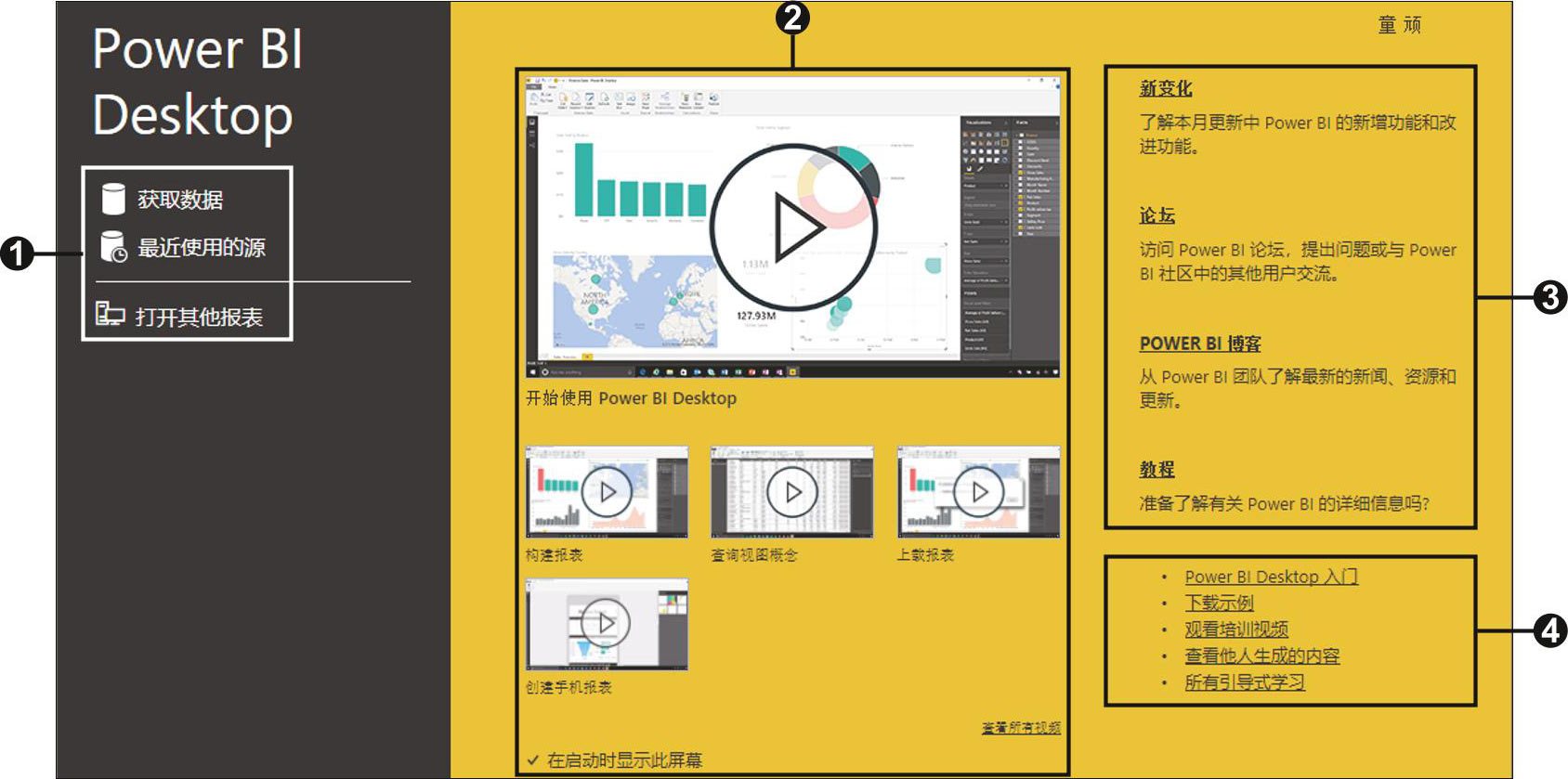Click the 打开其他报表 folder icon
The height and width of the screenshot is (779, 1568).
[111, 314]
